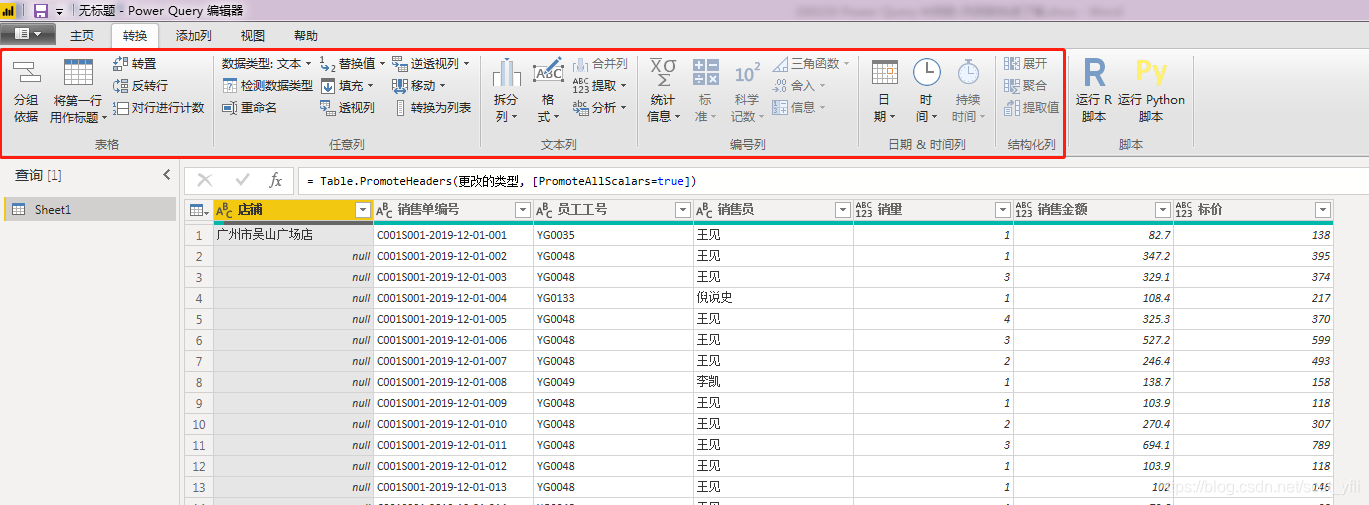Switch to the 添加列 (Add Column) tab
The width and height of the screenshot is (1369, 505).
[194, 36]
